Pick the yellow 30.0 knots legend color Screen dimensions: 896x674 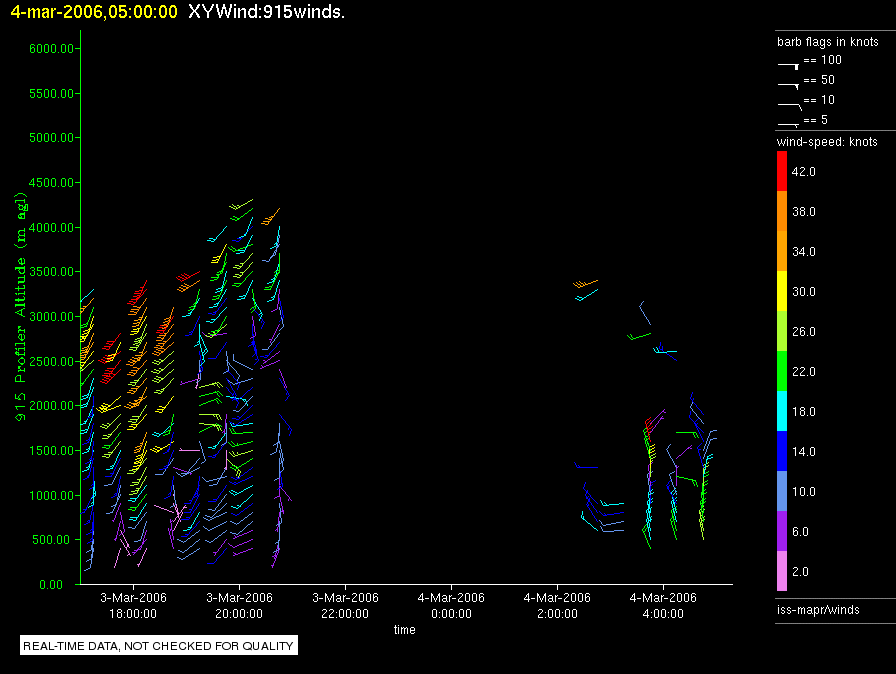tap(782, 292)
